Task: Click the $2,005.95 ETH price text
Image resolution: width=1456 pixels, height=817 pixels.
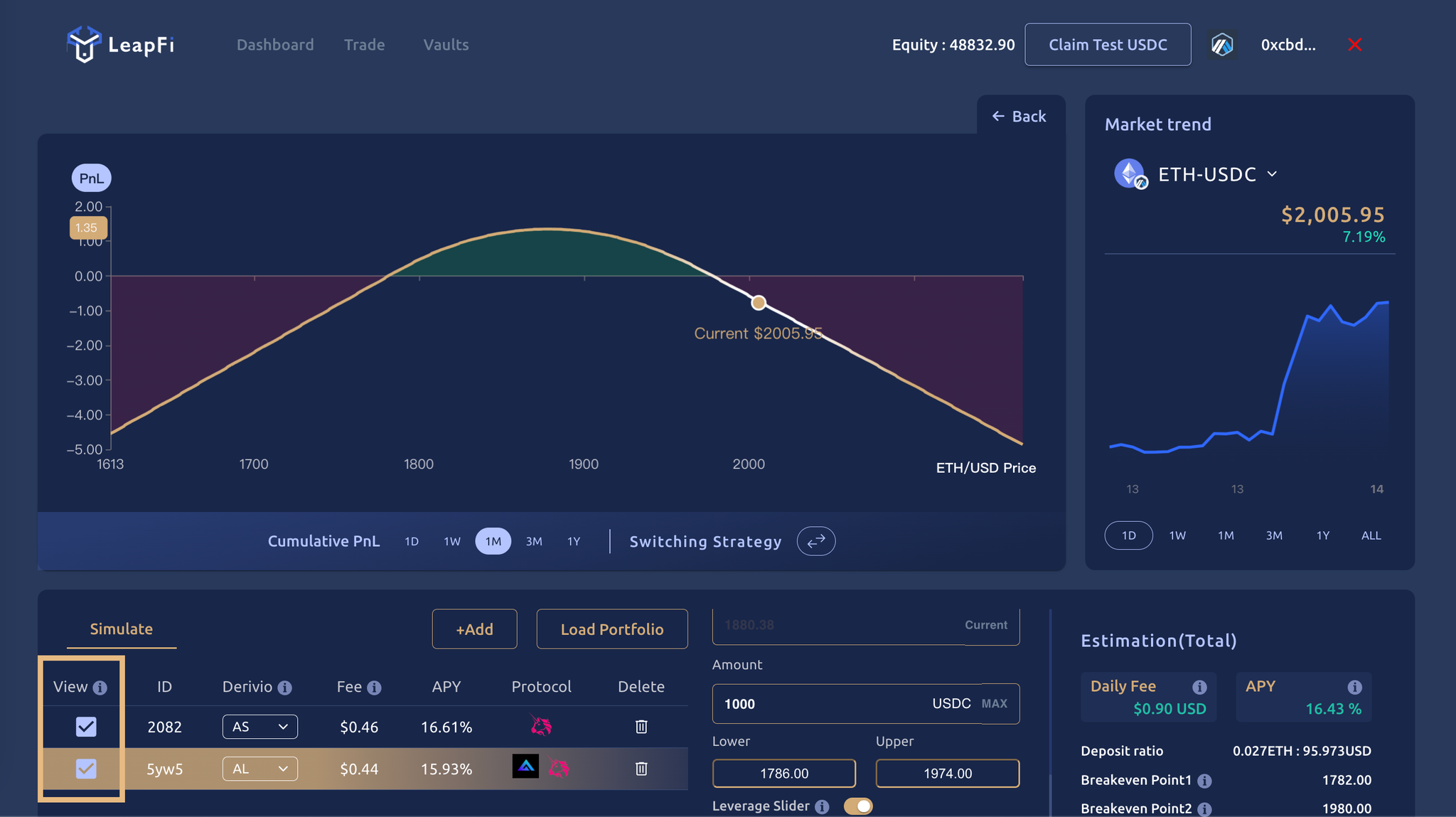Action: click(x=1333, y=215)
